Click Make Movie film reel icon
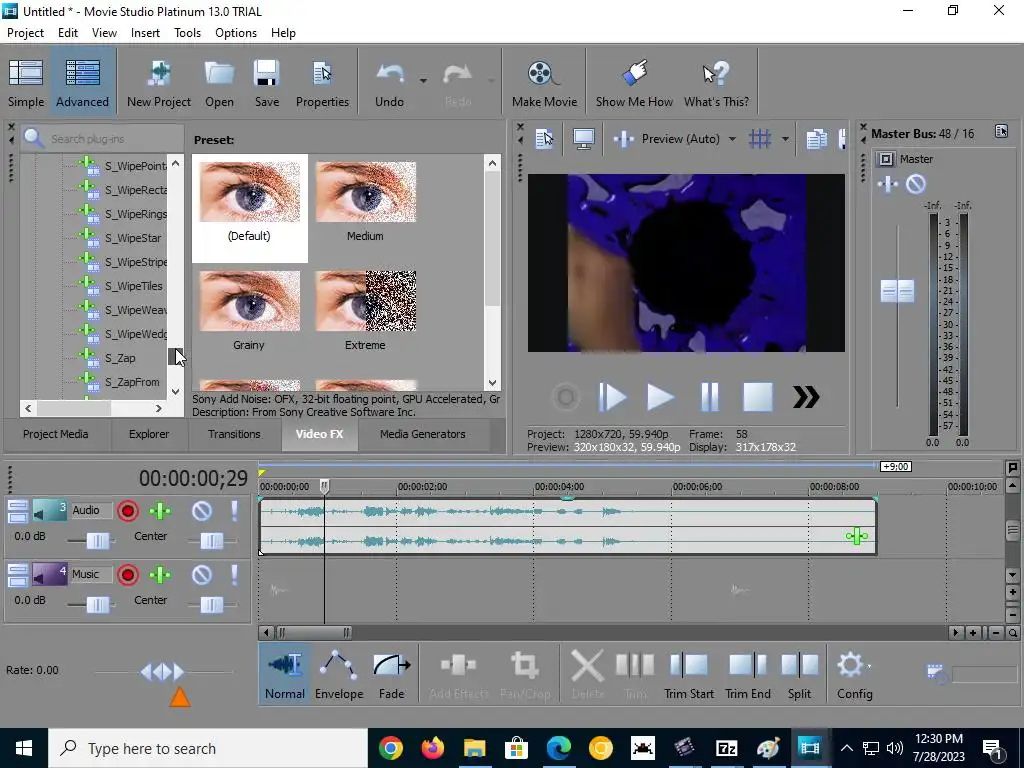This screenshot has width=1024, height=768. click(544, 83)
